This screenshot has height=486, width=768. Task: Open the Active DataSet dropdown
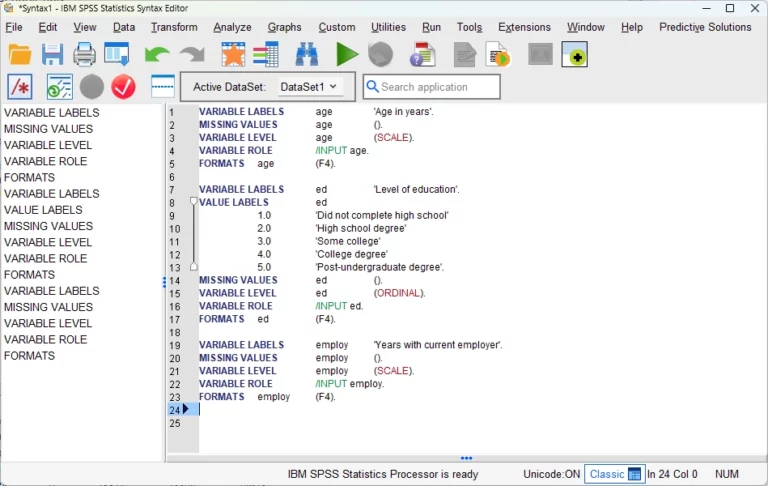pos(310,87)
